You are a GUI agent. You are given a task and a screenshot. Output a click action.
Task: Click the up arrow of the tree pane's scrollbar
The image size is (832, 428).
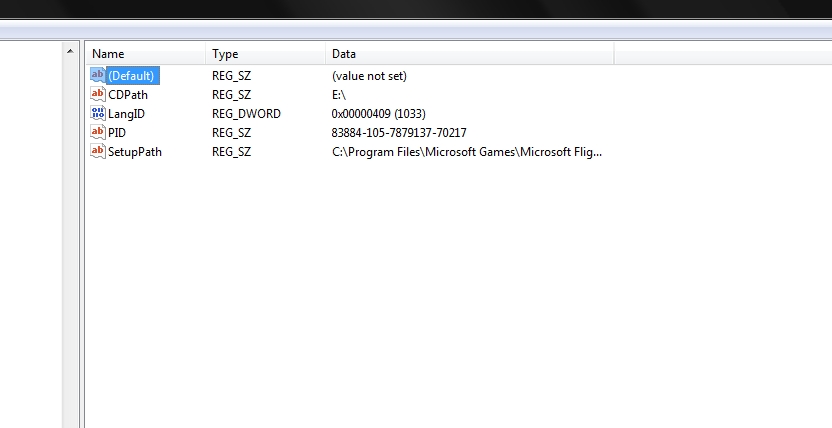coord(70,51)
